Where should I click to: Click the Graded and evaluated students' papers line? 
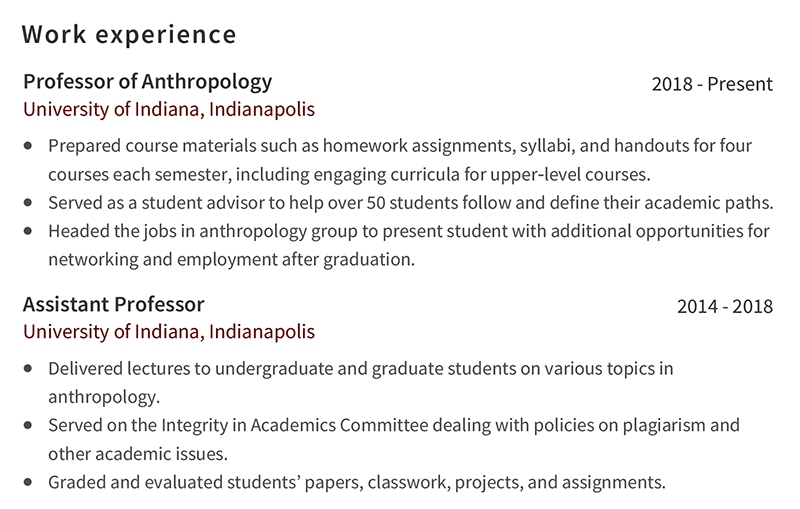357,482
